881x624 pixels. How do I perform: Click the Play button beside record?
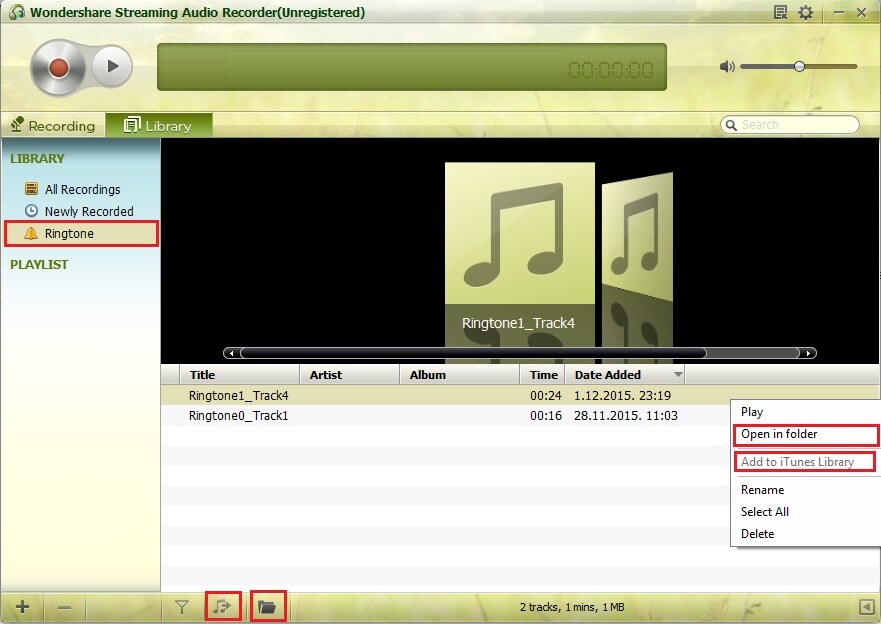click(x=112, y=66)
